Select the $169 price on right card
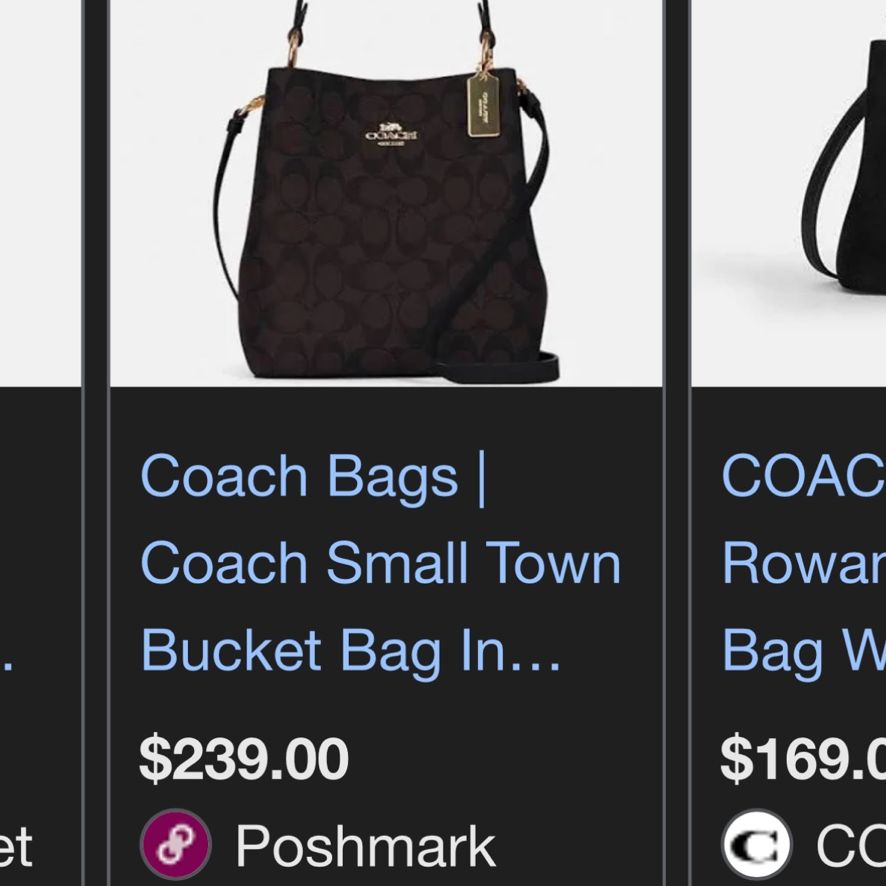The image size is (886, 886). (803, 759)
